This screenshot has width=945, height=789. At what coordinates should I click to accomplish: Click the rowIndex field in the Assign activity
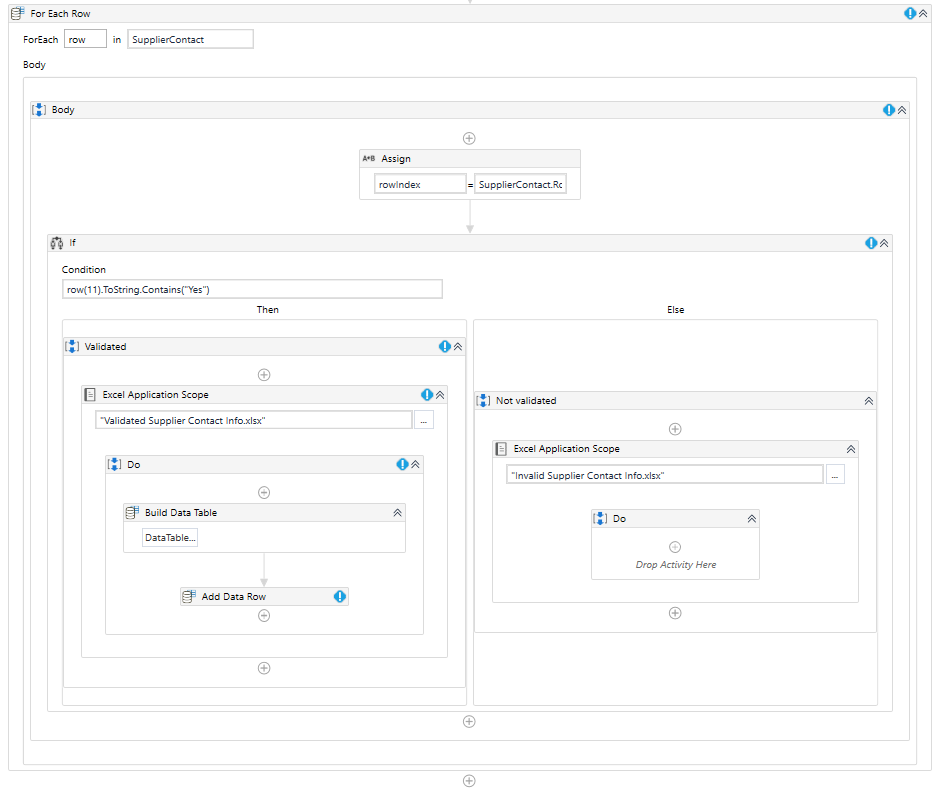click(x=420, y=184)
